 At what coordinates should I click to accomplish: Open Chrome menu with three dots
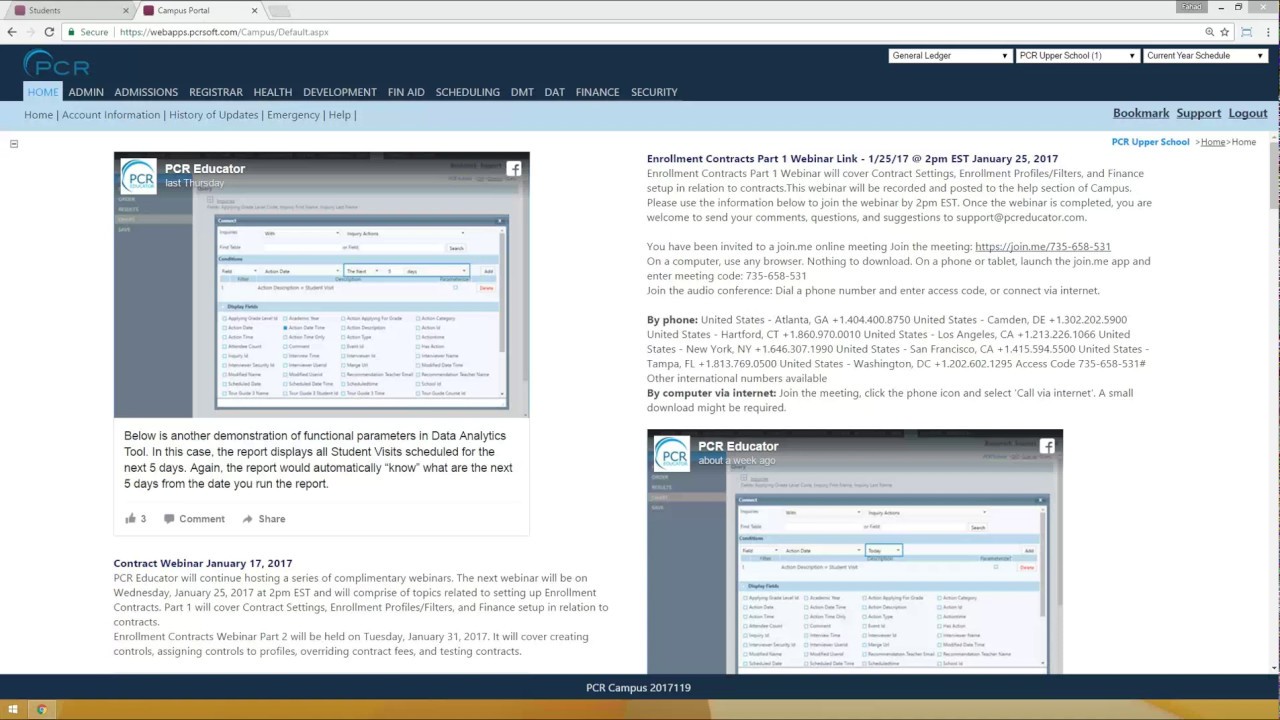click(x=1267, y=32)
